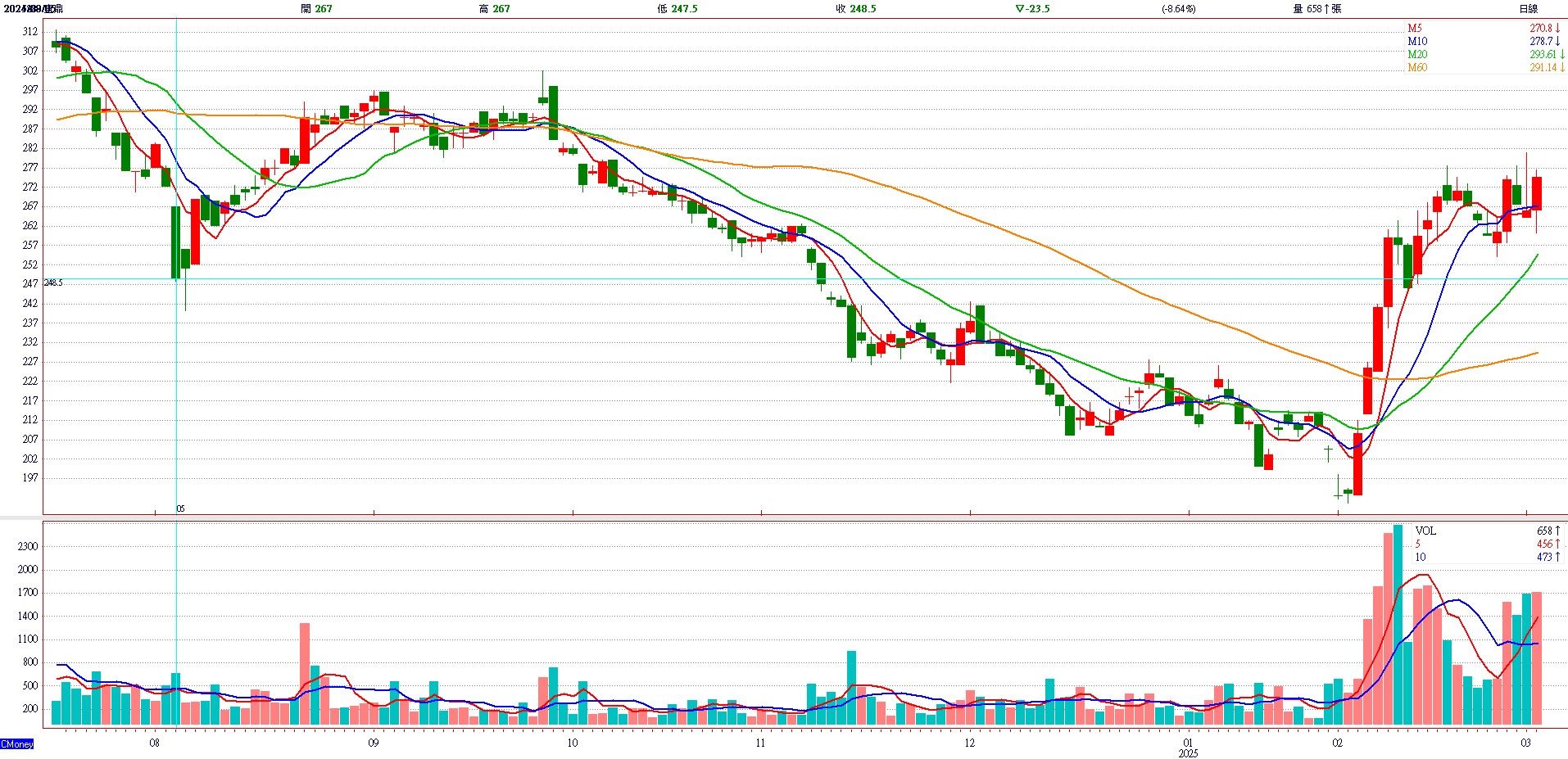Click the '2000' volume axis label

[x=28, y=570]
